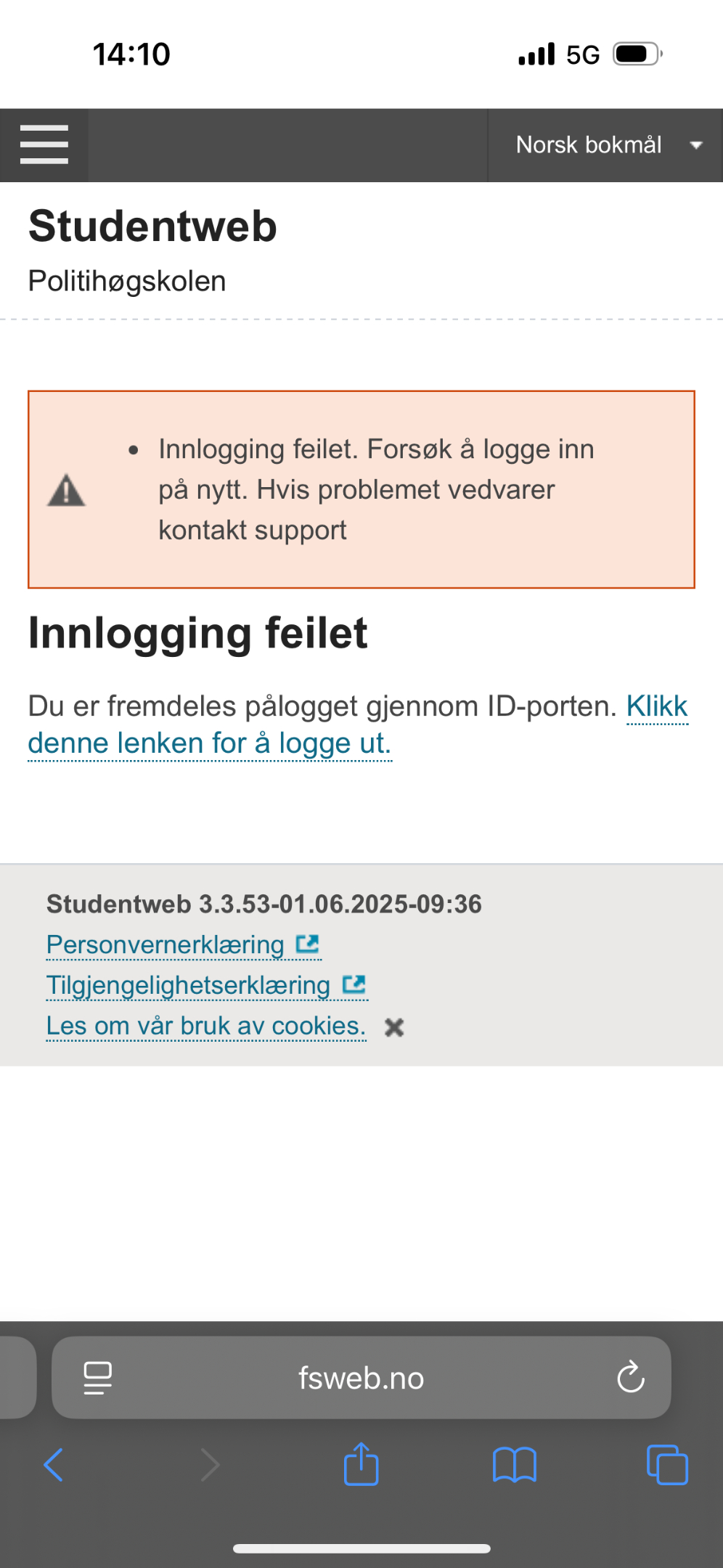Reload the page using Safari refresh icon
This screenshot has width=723, height=1568.
[x=630, y=1377]
